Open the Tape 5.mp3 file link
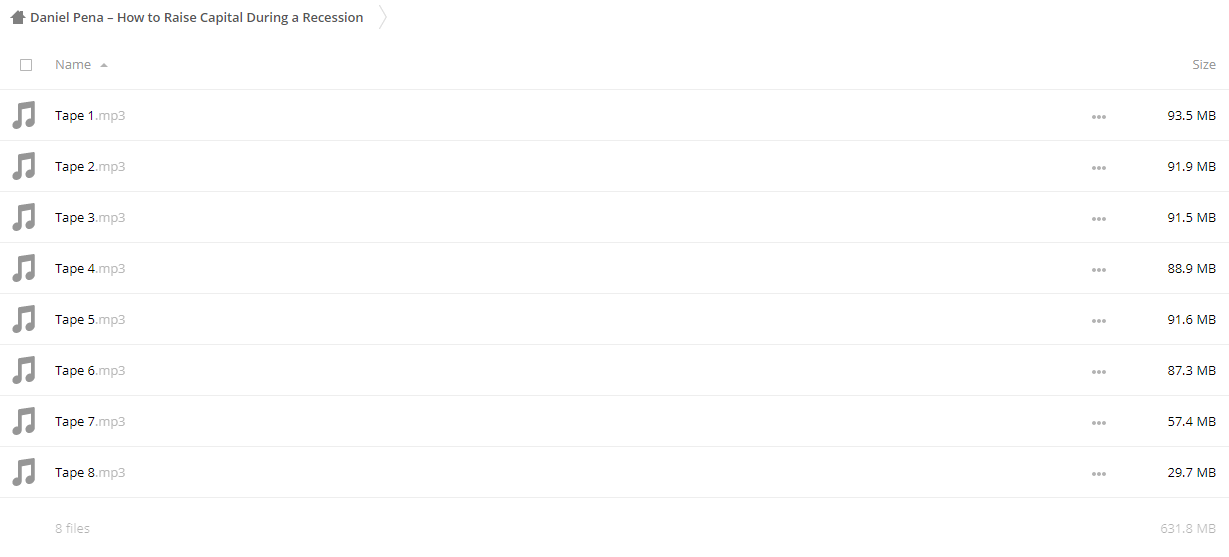1229x557 pixels. pyautogui.click(x=90, y=319)
